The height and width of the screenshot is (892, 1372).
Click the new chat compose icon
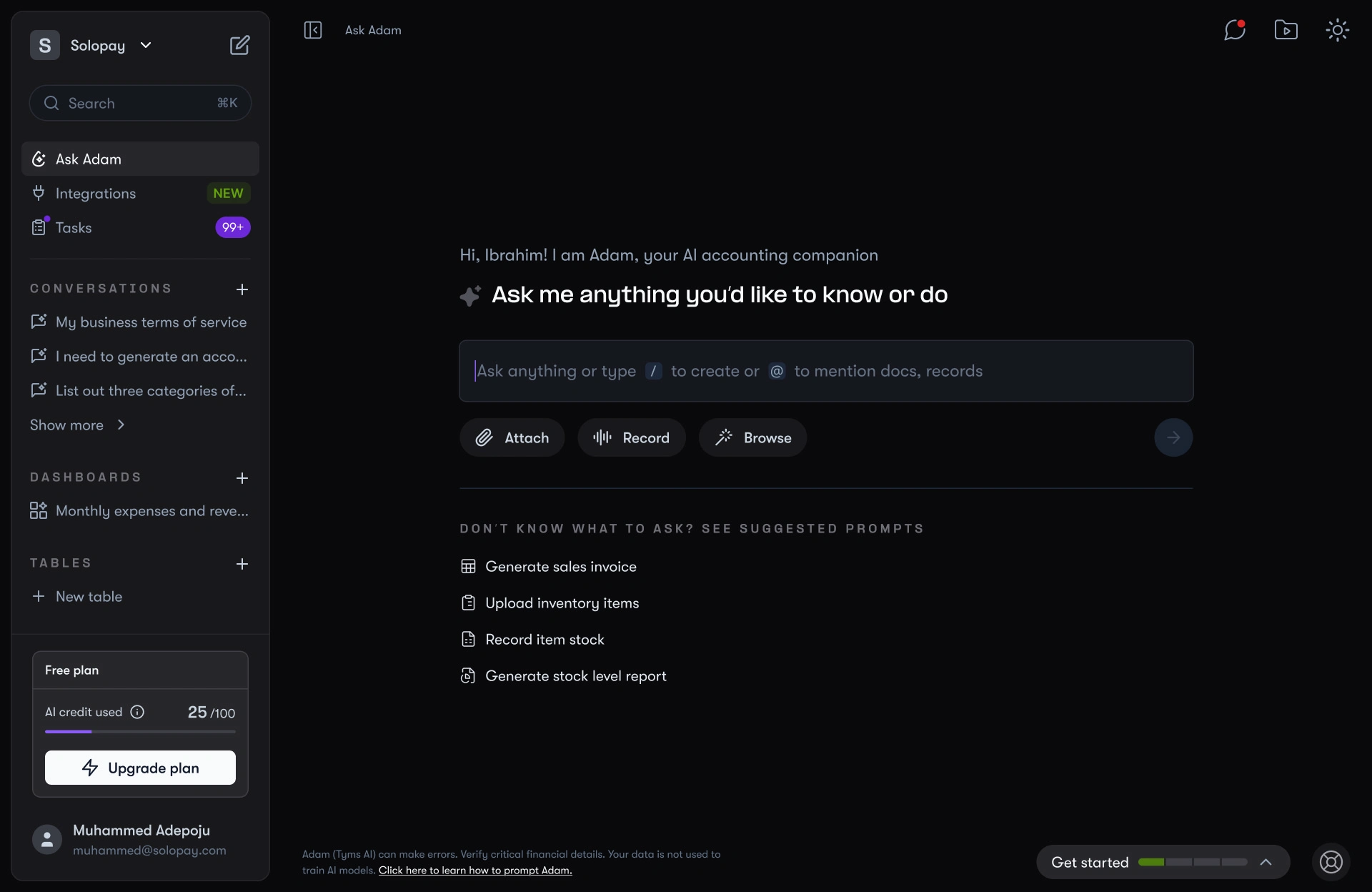click(239, 45)
